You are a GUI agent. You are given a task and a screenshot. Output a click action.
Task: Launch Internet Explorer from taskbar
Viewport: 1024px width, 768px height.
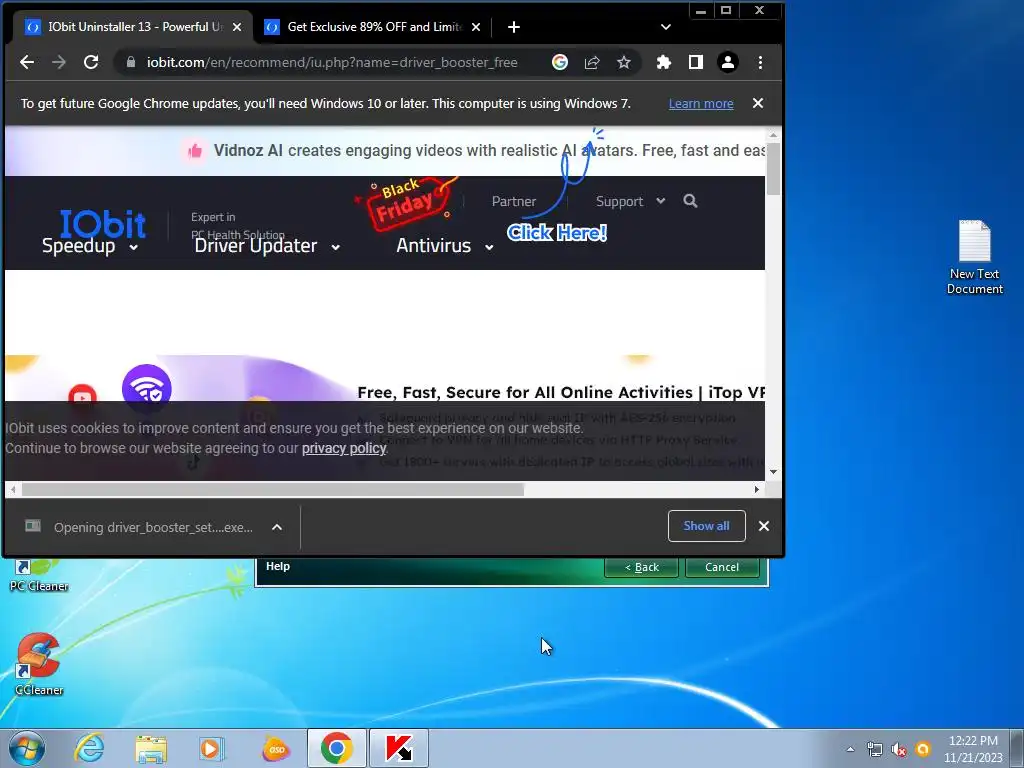(x=89, y=748)
